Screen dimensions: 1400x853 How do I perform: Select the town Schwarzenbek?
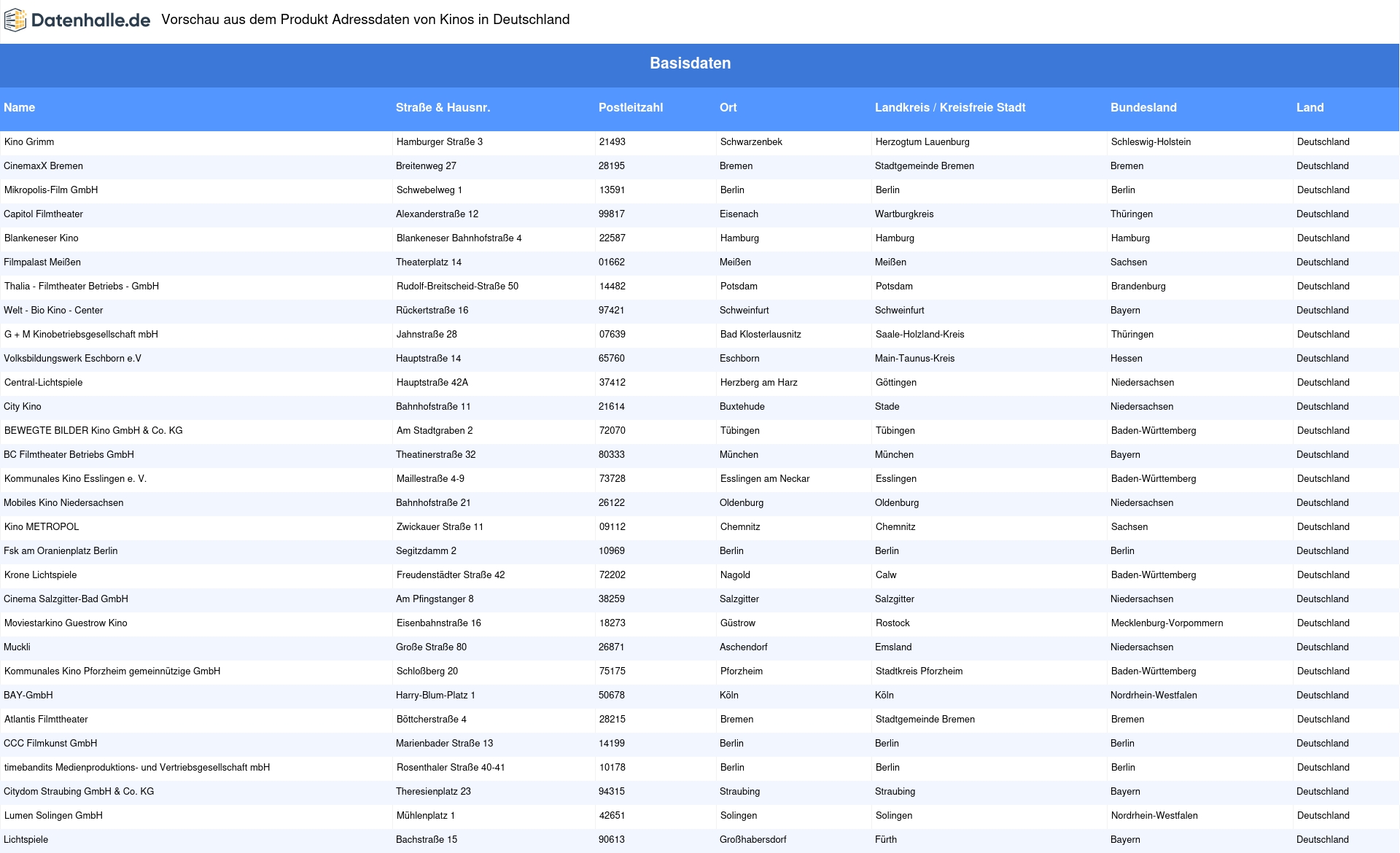[751, 142]
